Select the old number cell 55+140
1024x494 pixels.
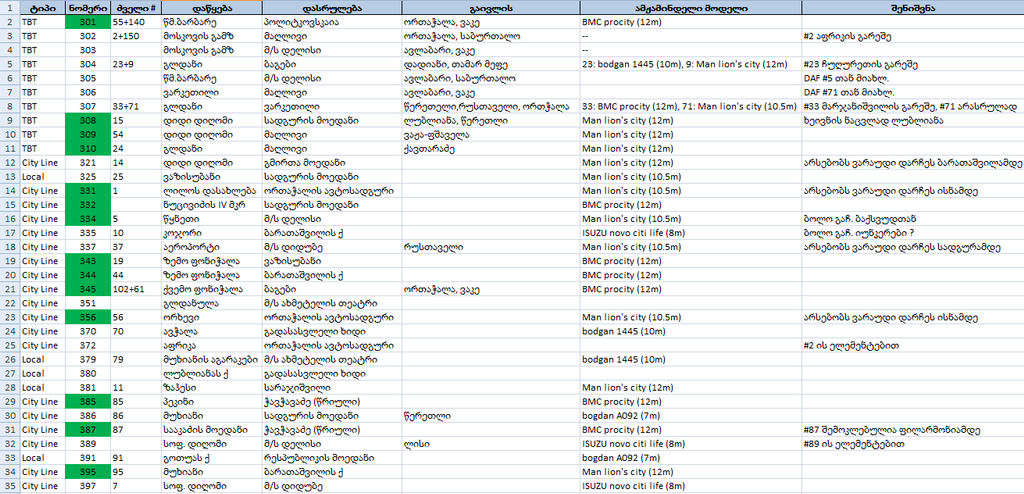pos(135,22)
